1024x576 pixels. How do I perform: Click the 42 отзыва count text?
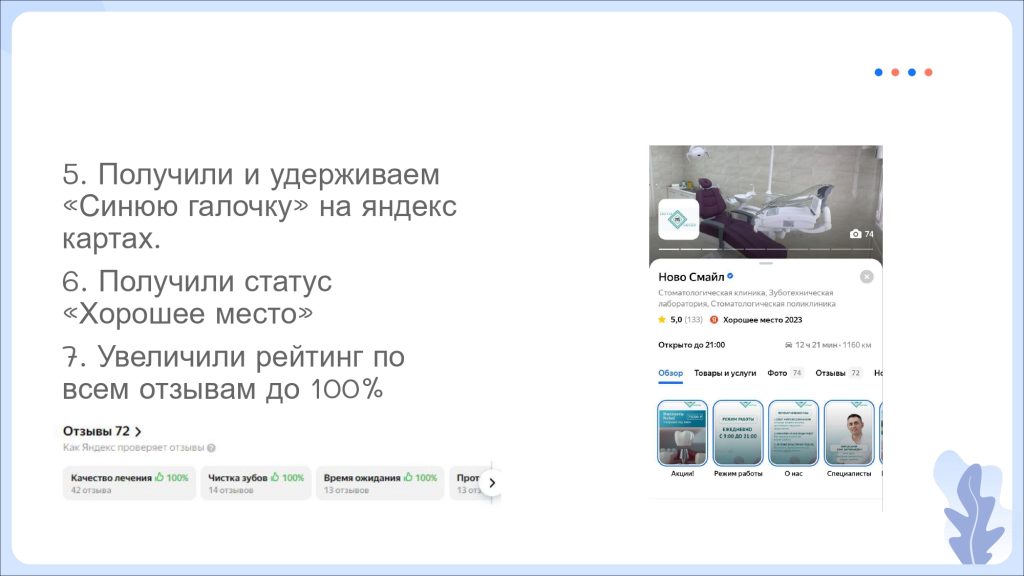pyautogui.click(x=91, y=490)
